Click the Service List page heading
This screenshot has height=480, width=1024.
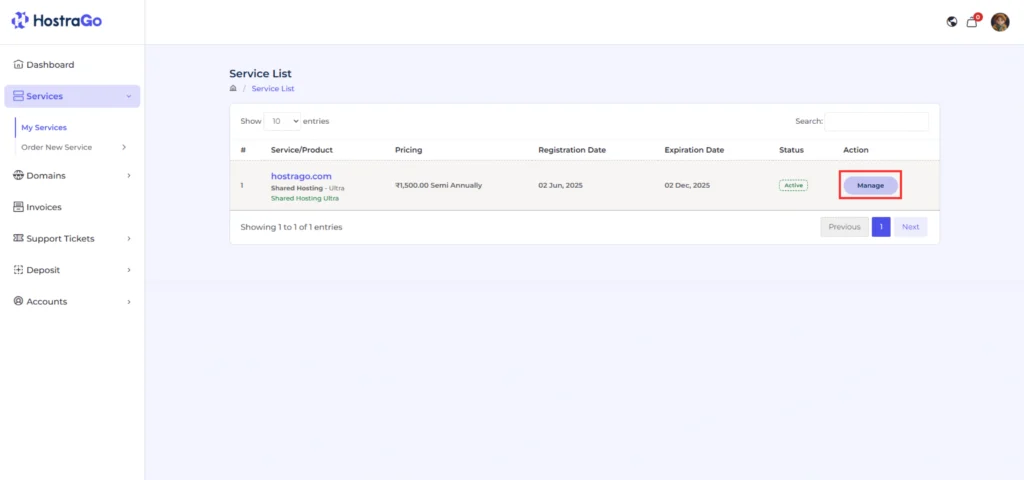pyautogui.click(x=261, y=74)
